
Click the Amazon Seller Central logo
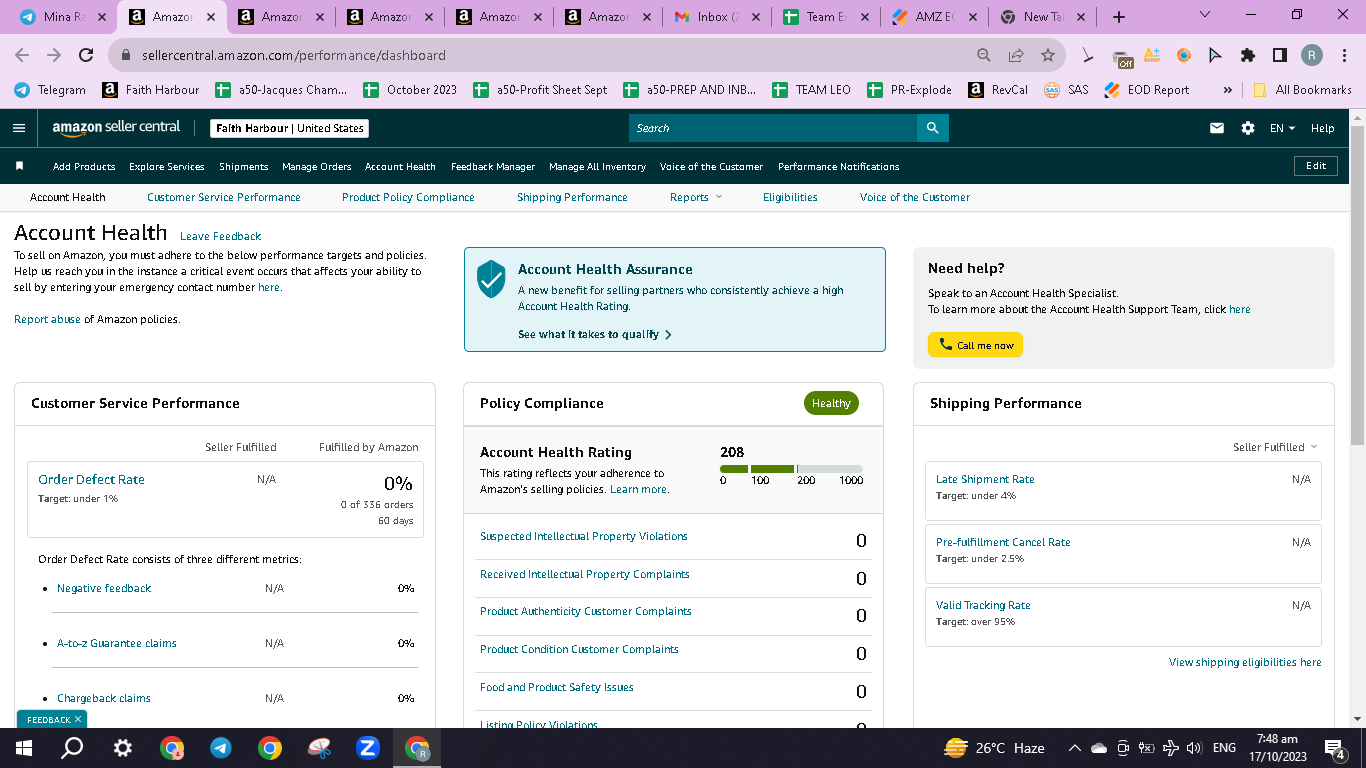pyautogui.click(x=116, y=128)
